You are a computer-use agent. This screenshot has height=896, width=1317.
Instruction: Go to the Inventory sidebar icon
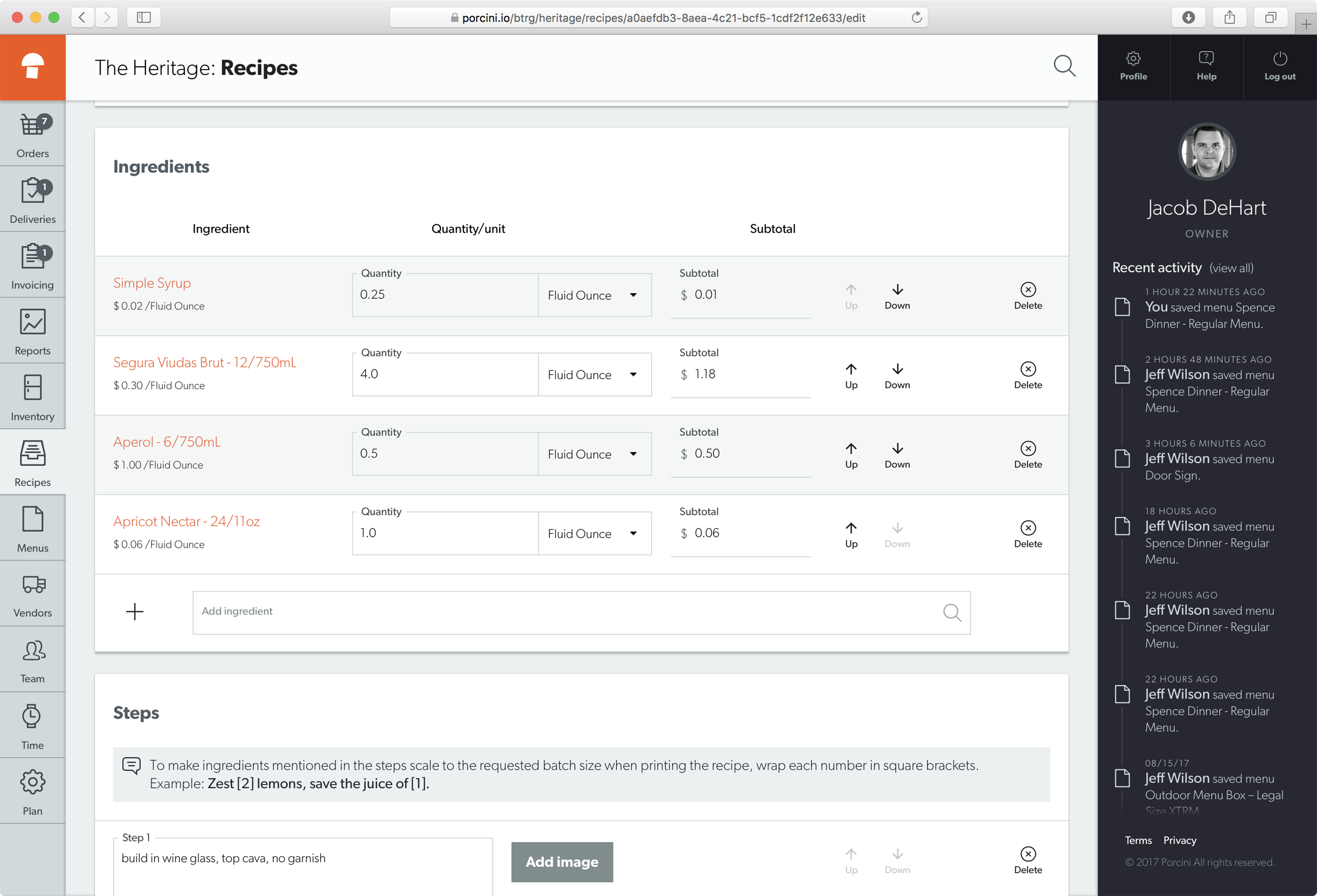coord(32,397)
